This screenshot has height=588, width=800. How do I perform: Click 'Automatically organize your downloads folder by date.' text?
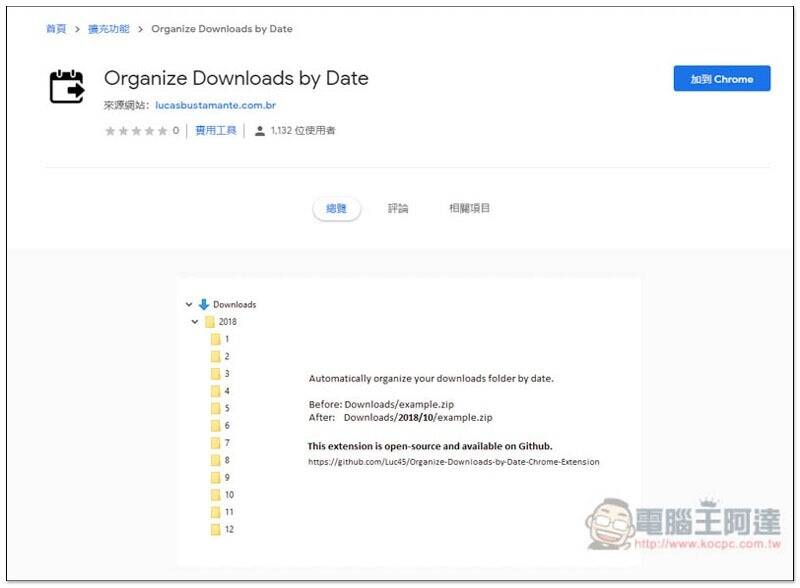click(x=431, y=379)
